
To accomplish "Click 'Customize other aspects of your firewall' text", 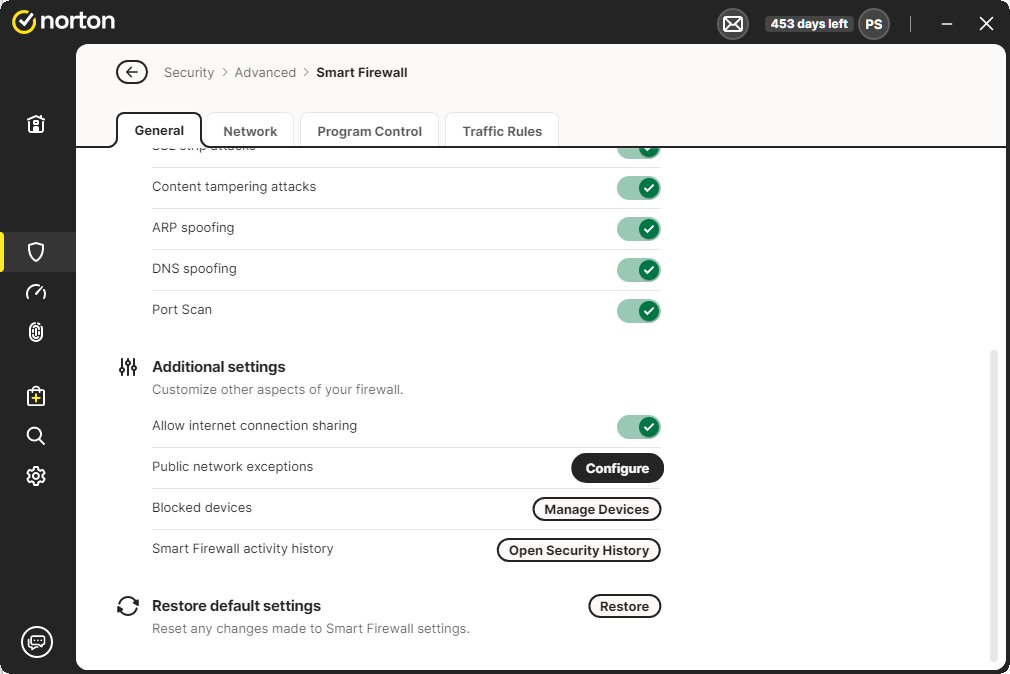I will point(278,390).
